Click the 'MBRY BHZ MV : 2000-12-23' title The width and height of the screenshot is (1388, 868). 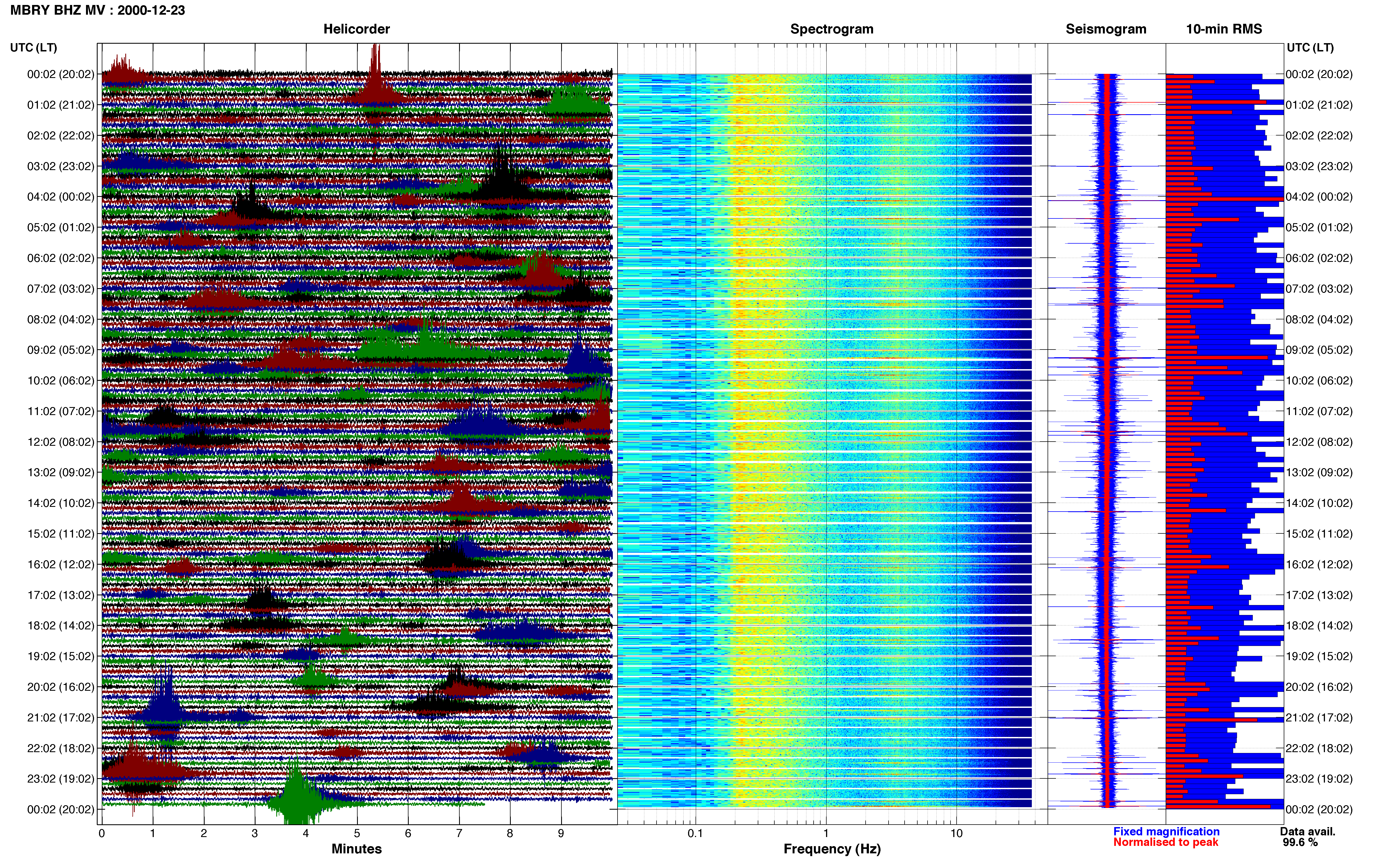[x=98, y=10]
